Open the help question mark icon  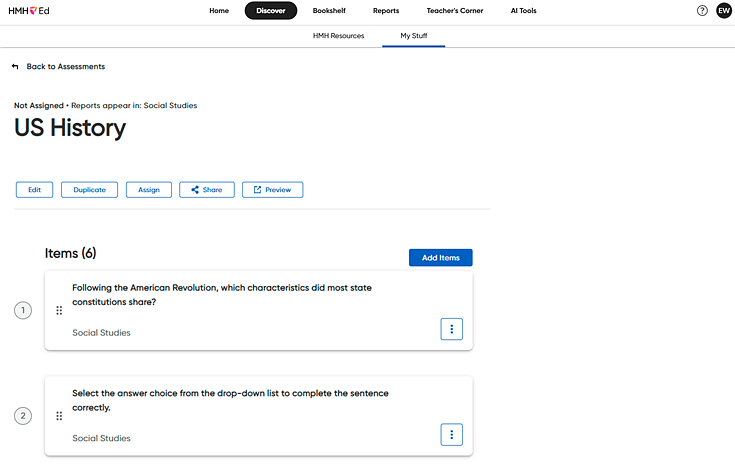pyautogui.click(x=702, y=11)
